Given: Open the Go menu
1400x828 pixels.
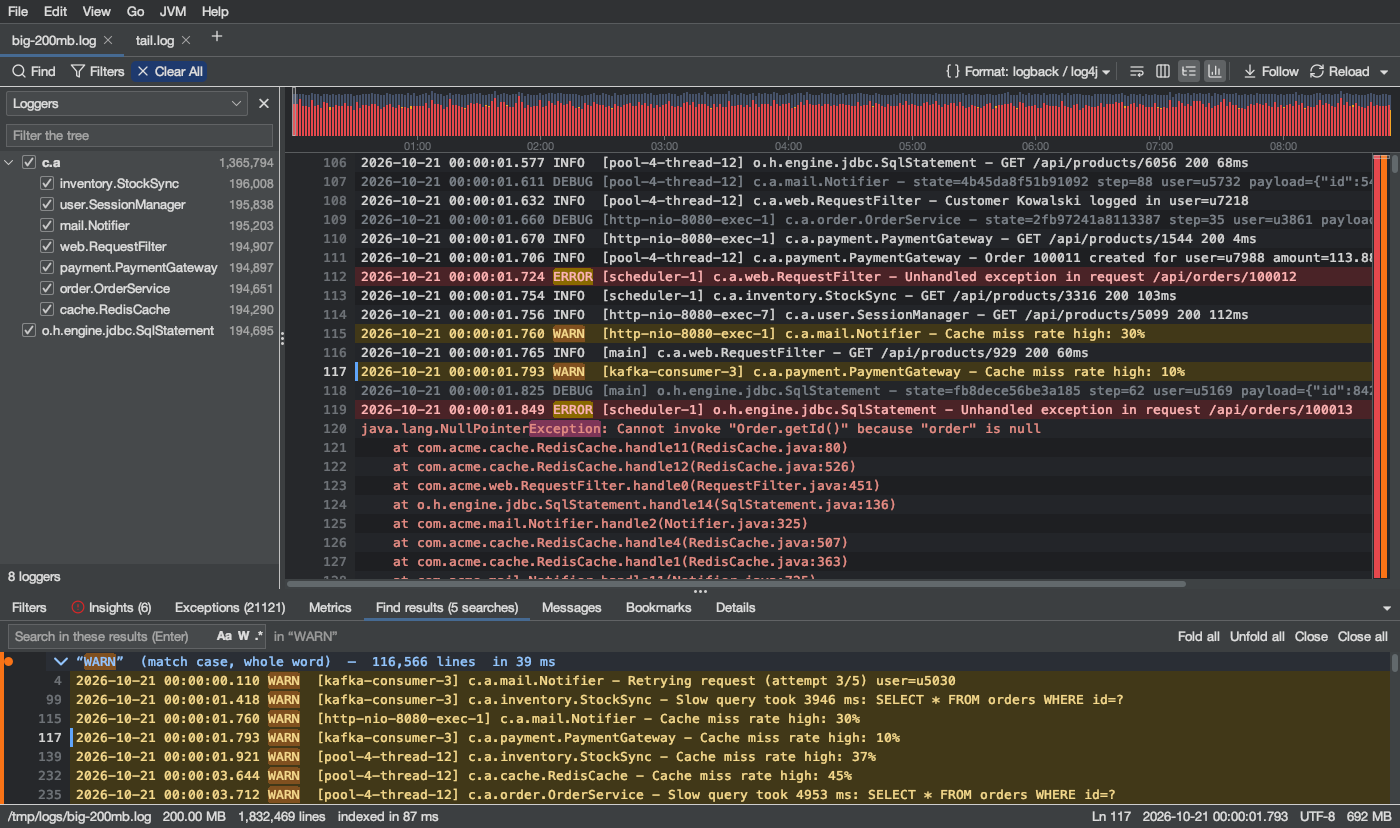Looking at the screenshot, I should tap(135, 11).
